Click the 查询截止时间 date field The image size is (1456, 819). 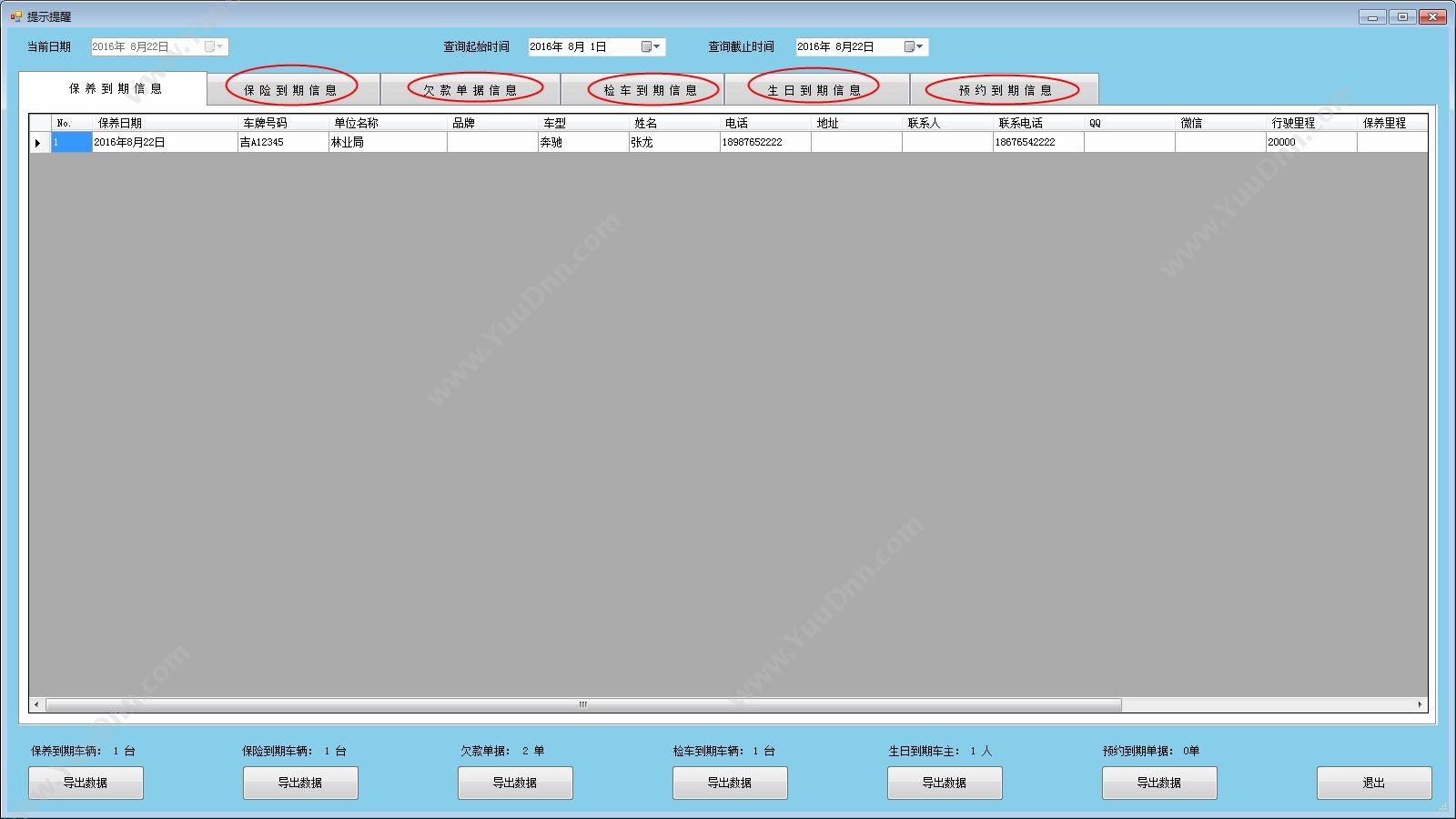coord(862,46)
